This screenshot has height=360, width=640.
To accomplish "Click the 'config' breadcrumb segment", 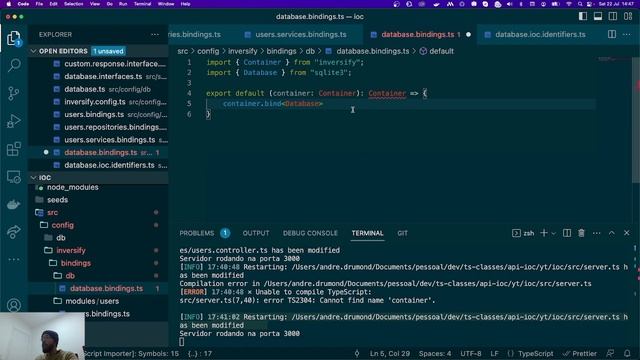I will 208,51.
